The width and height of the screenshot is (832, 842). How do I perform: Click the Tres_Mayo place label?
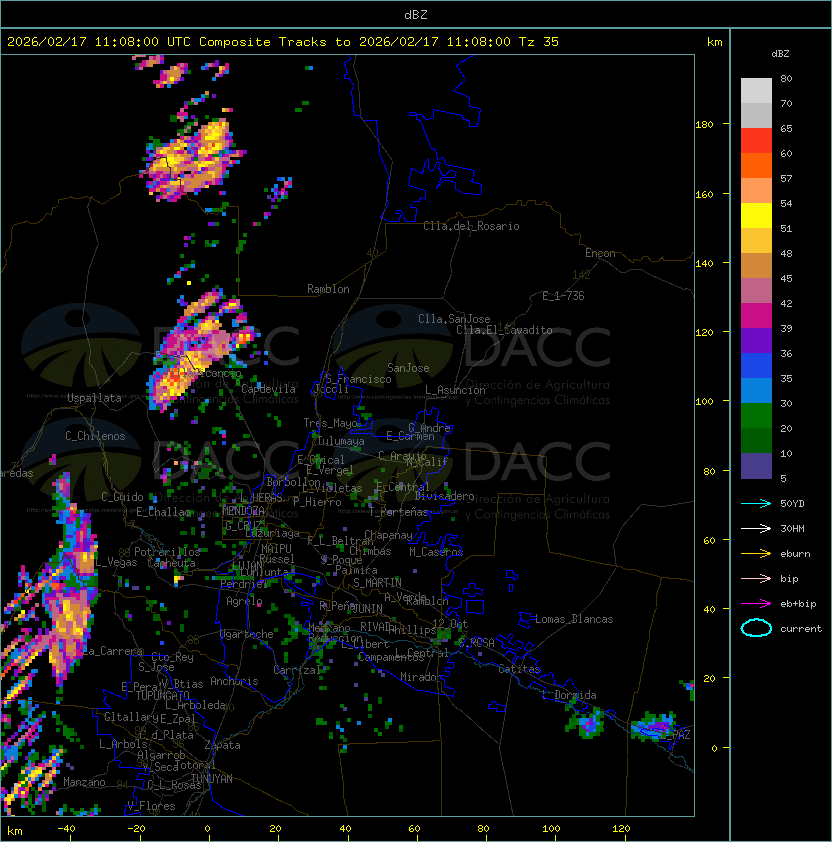pos(330,423)
